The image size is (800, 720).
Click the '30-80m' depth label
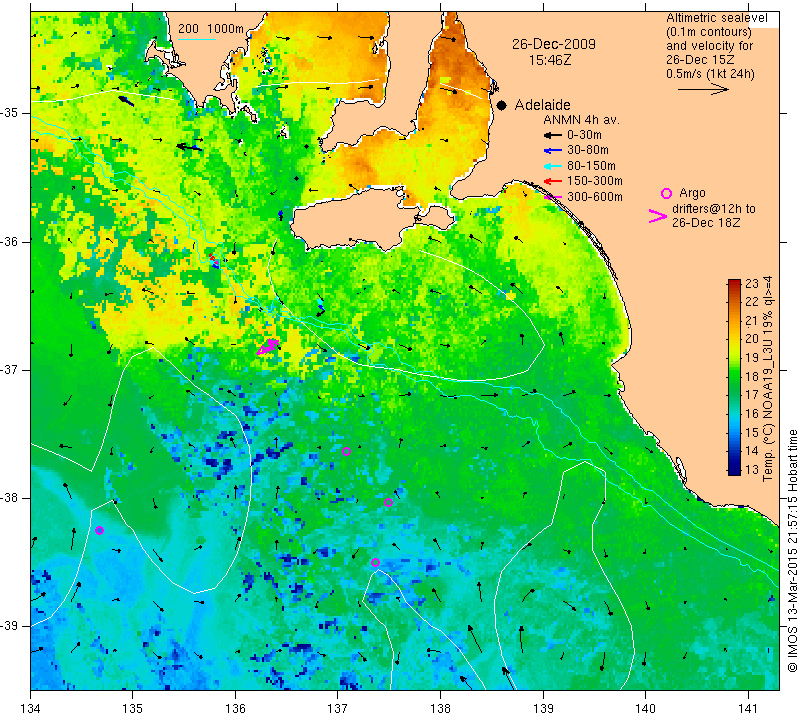(588, 150)
